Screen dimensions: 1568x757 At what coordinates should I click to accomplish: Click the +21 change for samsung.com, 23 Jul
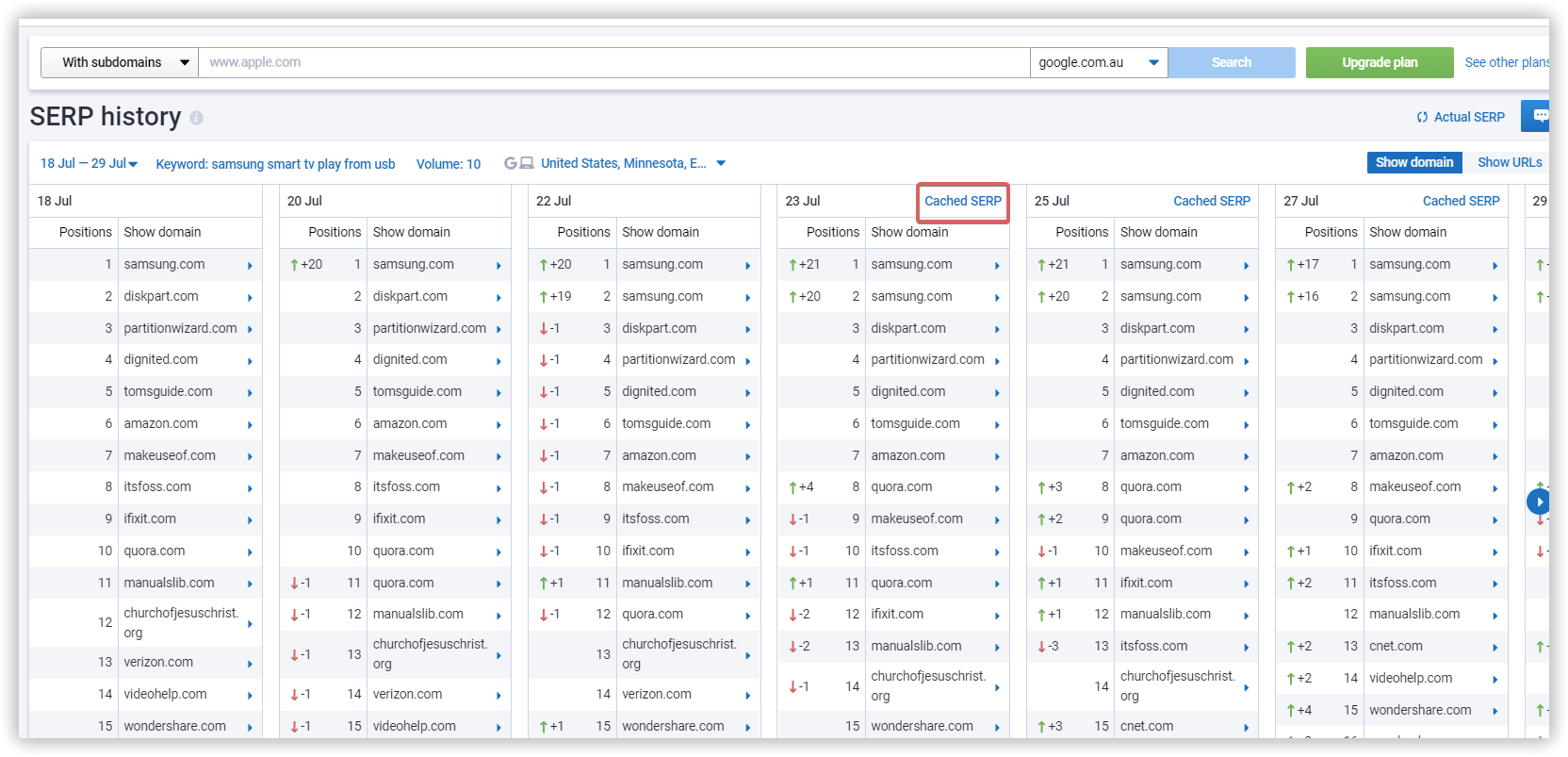tap(804, 265)
